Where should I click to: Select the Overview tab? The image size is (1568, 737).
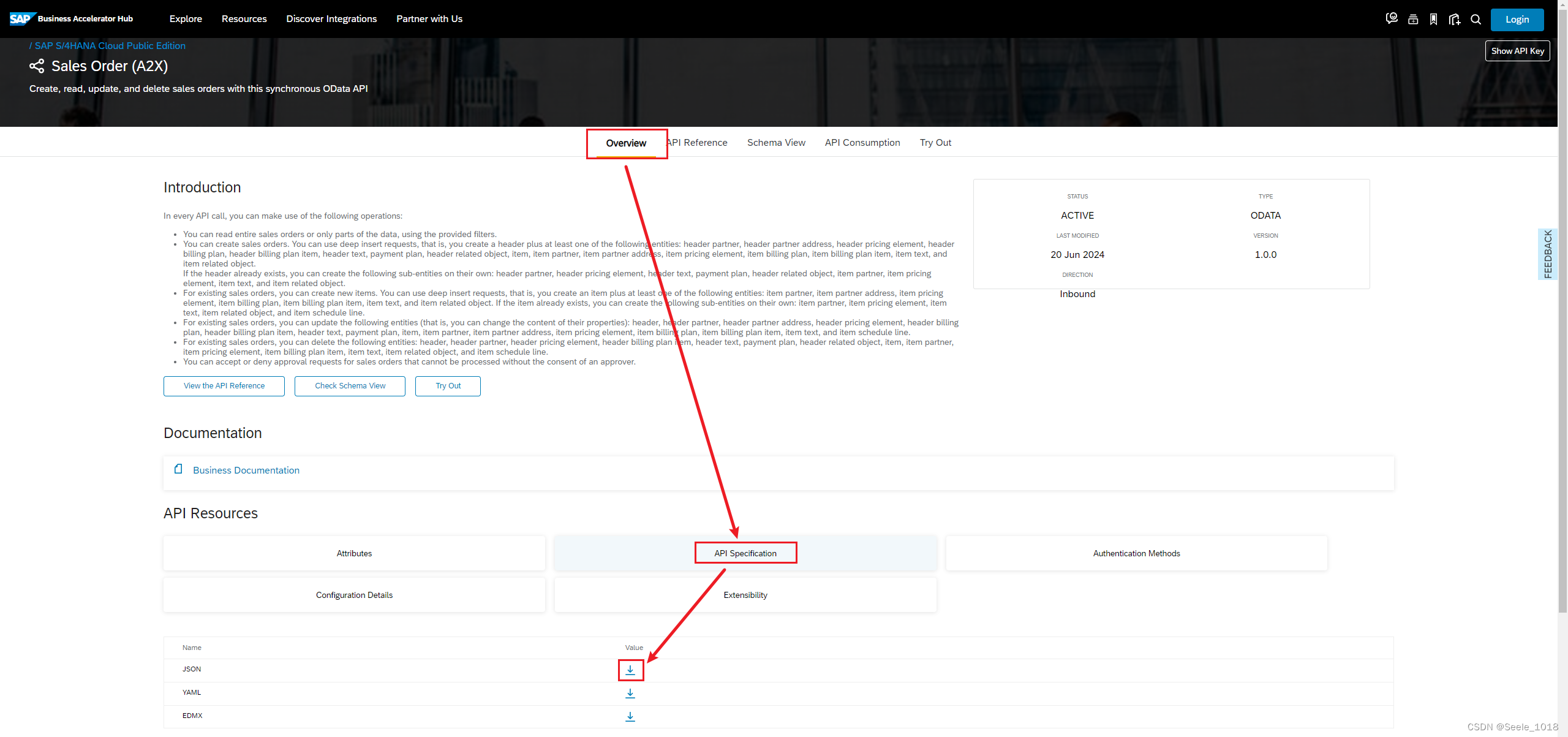click(x=626, y=143)
